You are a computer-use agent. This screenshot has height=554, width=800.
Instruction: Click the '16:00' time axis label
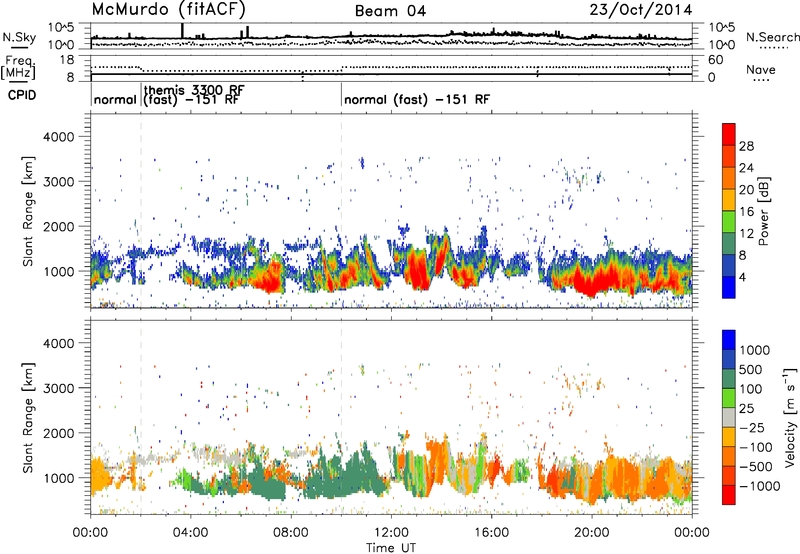(x=491, y=533)
